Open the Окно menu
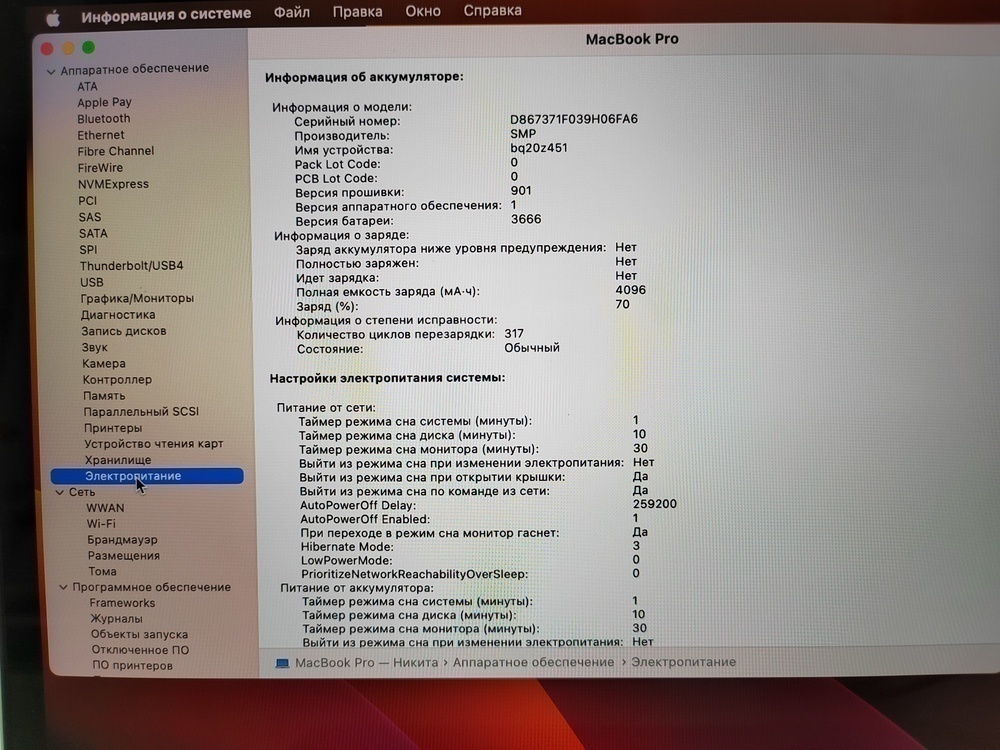Screen dimensions: 1000x750 [423, 11]
